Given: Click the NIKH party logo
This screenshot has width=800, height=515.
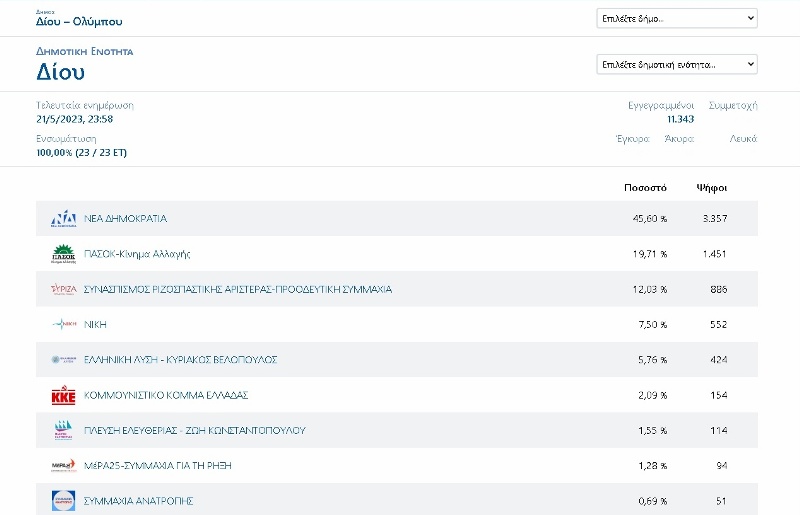Looking at the screenshot, I should [x=64, y=324].
